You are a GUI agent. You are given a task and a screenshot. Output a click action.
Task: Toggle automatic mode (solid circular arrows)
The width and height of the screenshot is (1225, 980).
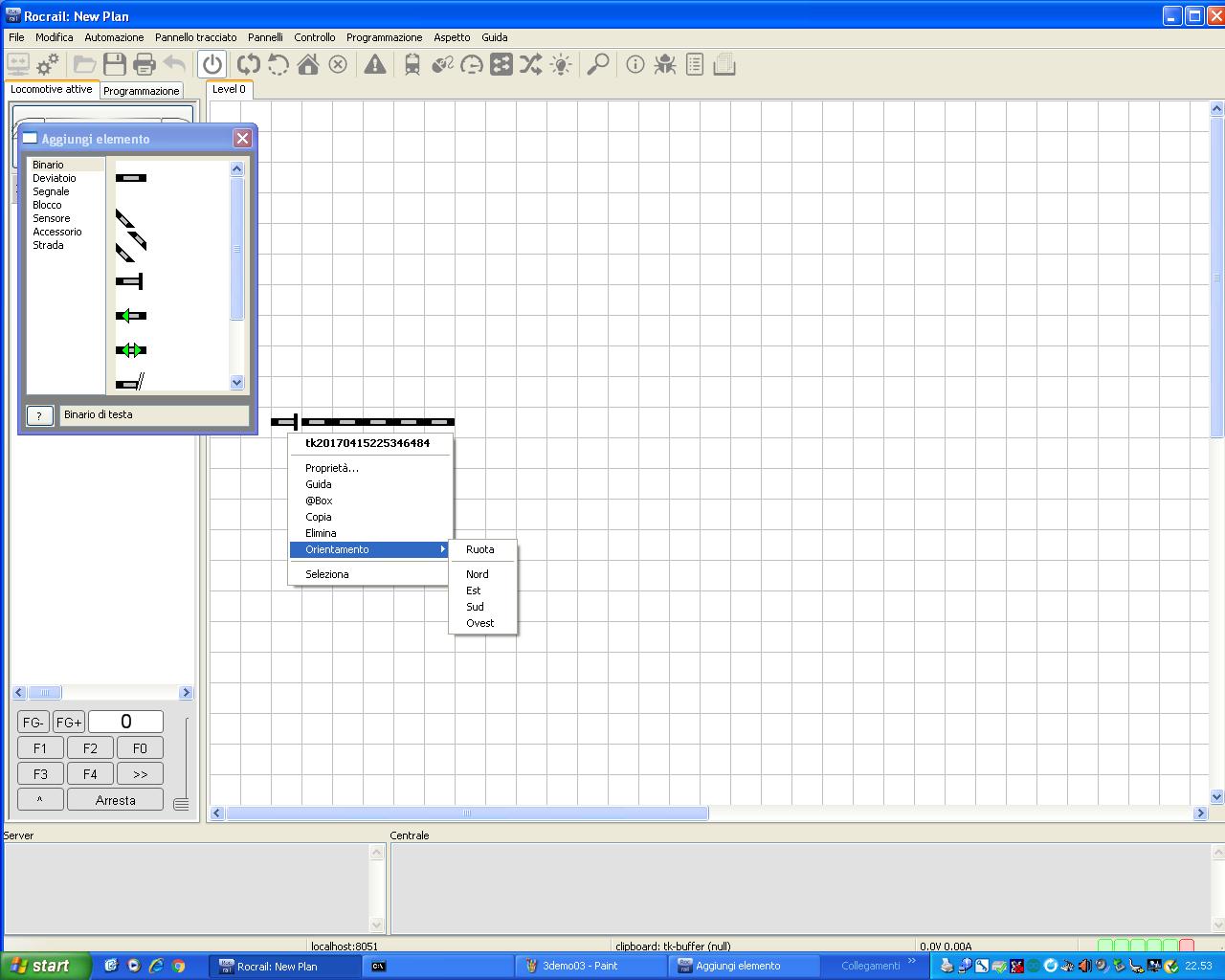pyautogui.click(x=249, y=65)
